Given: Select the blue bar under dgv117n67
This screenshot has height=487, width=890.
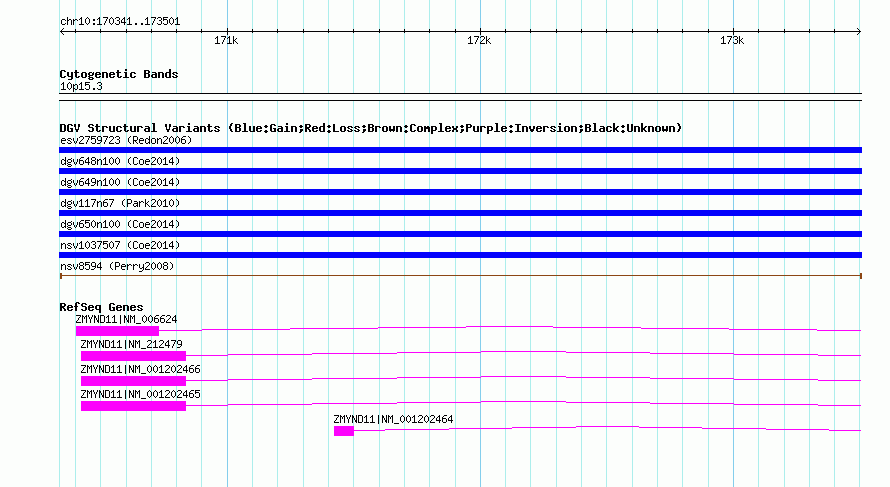Looking at the screenshot, I should tap(460, 213).
